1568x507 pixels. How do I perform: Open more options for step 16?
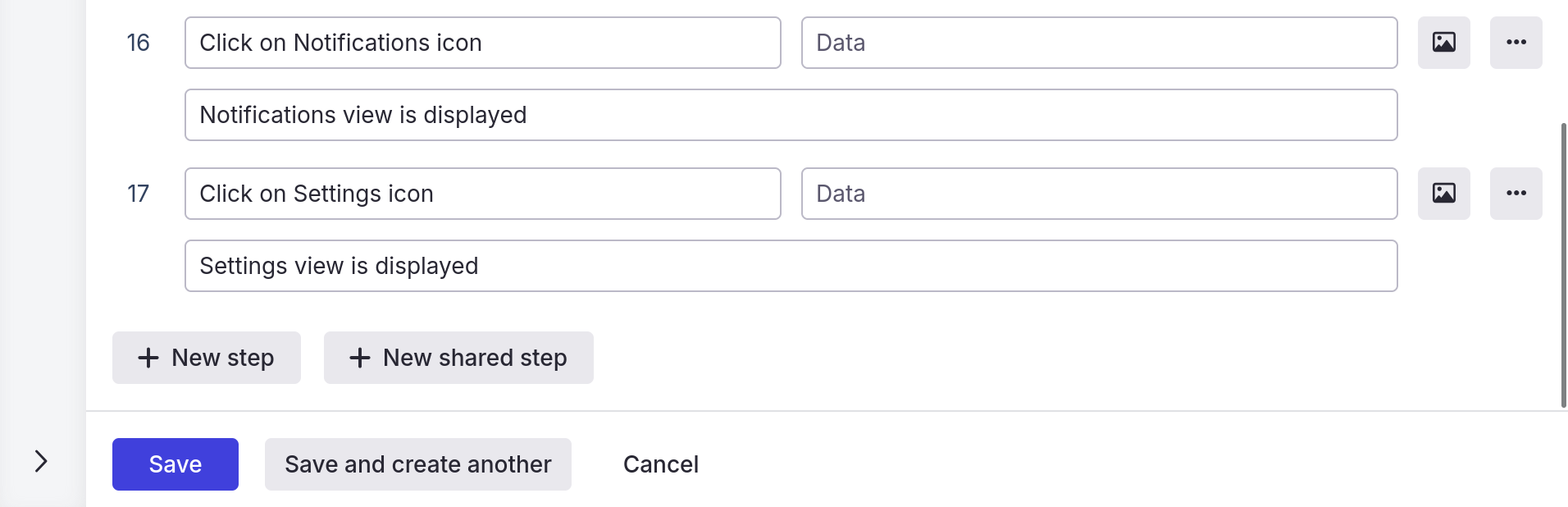tap(1516, 43)
